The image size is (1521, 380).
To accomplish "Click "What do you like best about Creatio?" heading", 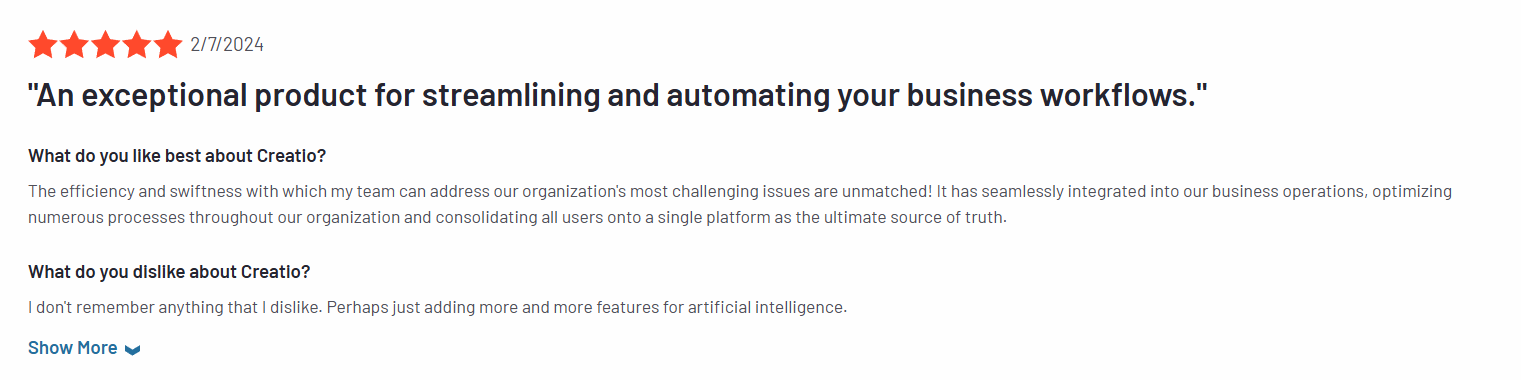I will pos(177,156).
